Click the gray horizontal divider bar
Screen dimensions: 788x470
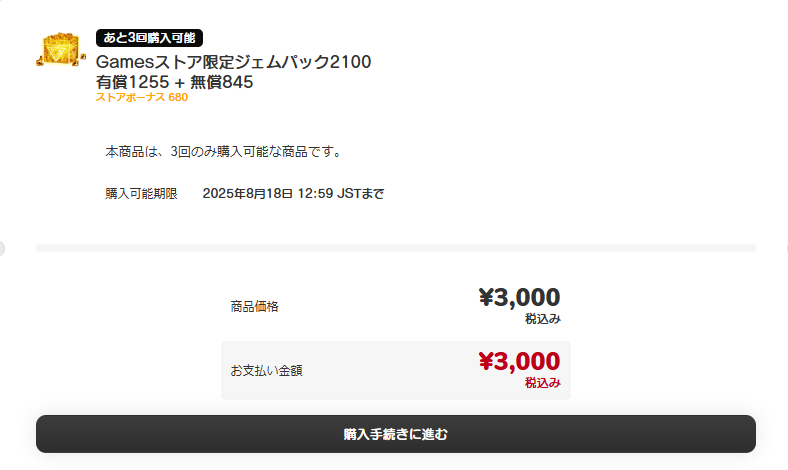tap(395, 247)
